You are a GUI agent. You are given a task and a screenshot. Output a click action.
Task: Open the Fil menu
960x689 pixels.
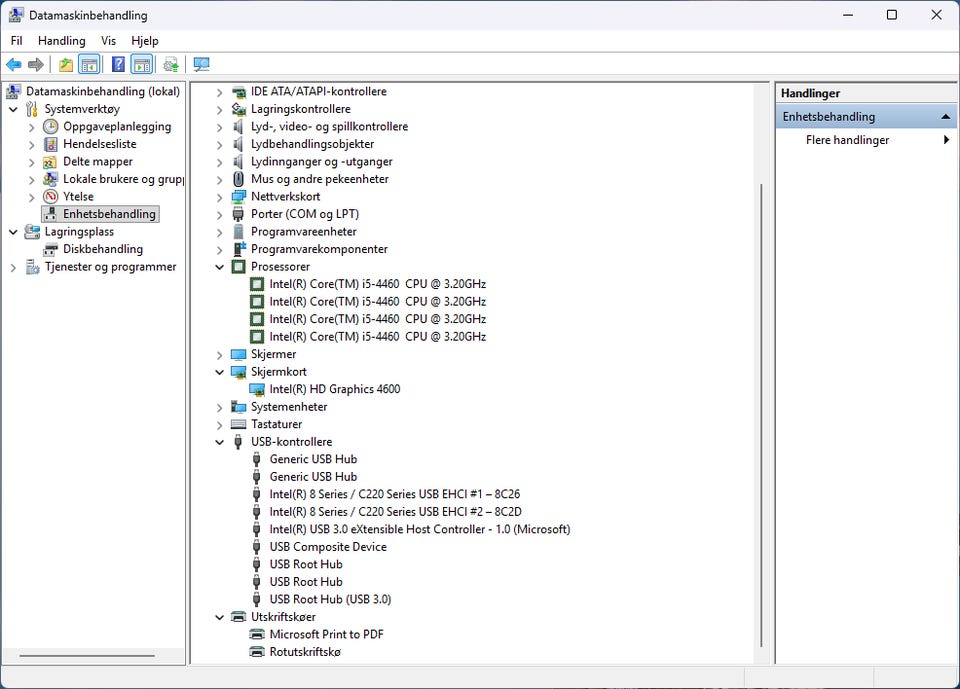17,41
